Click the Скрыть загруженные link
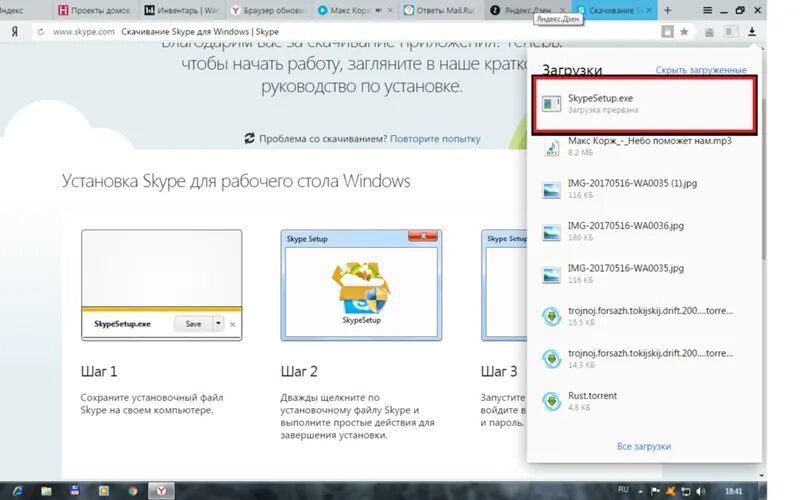 point(701,70)
